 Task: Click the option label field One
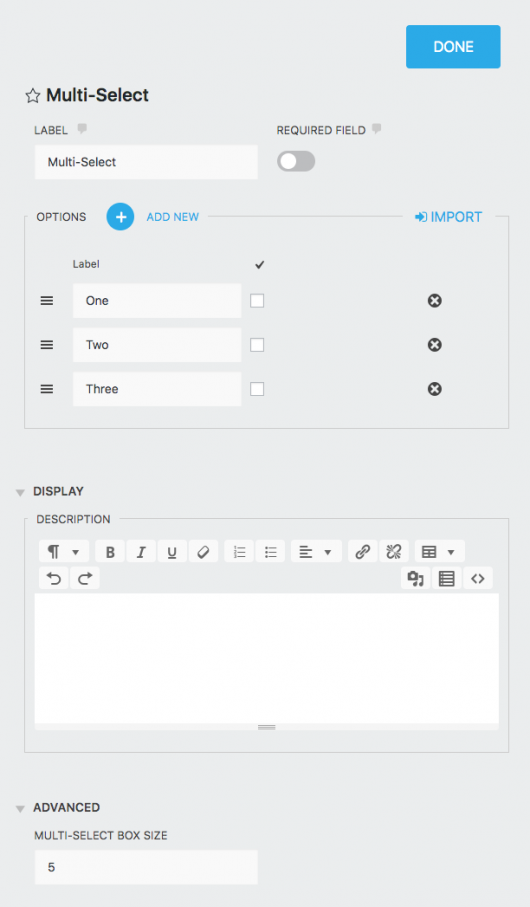157,301
